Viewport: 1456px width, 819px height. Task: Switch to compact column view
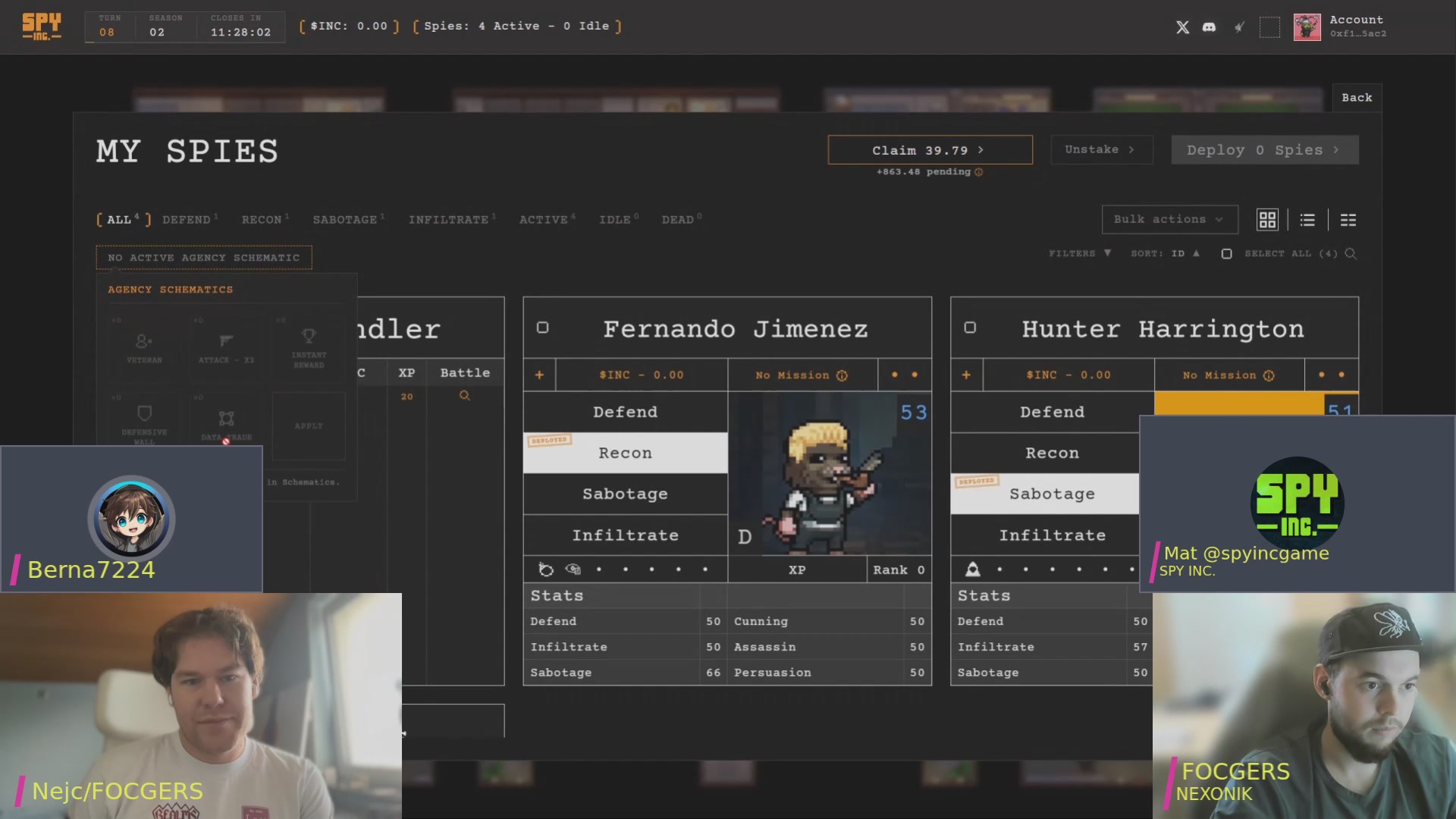1348,220
